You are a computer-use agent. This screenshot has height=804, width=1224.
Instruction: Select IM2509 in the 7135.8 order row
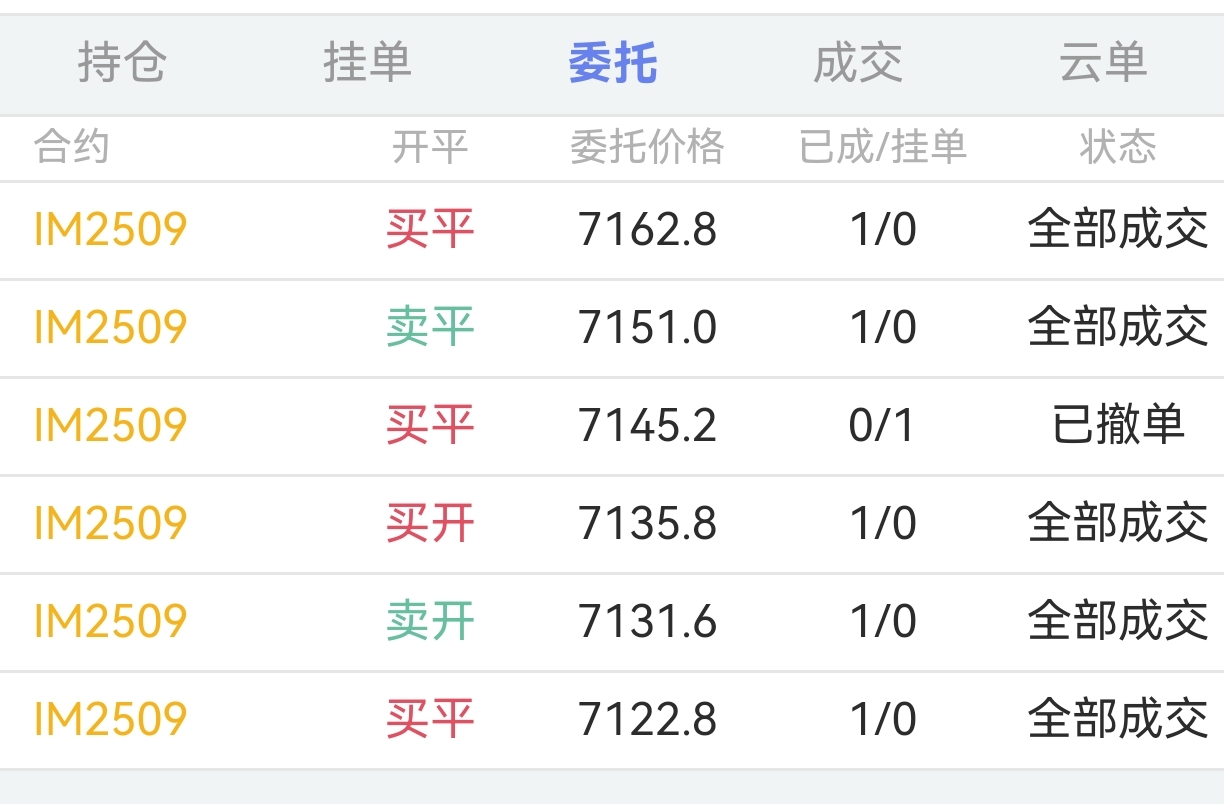click(110, 523)
